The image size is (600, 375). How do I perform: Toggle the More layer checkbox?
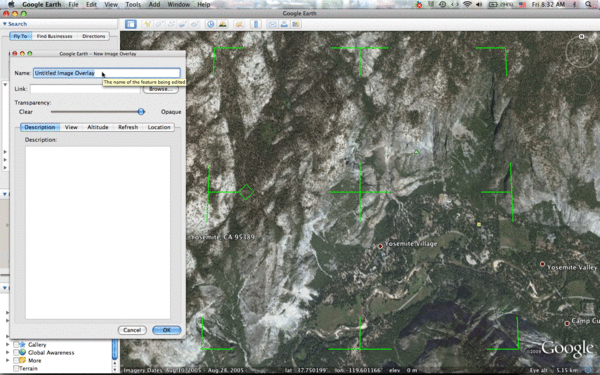(16, 360)
